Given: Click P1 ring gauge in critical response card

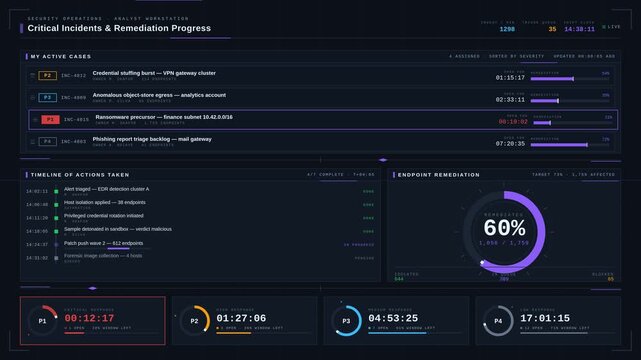Looking at the screenshot, I should (42, 321).
